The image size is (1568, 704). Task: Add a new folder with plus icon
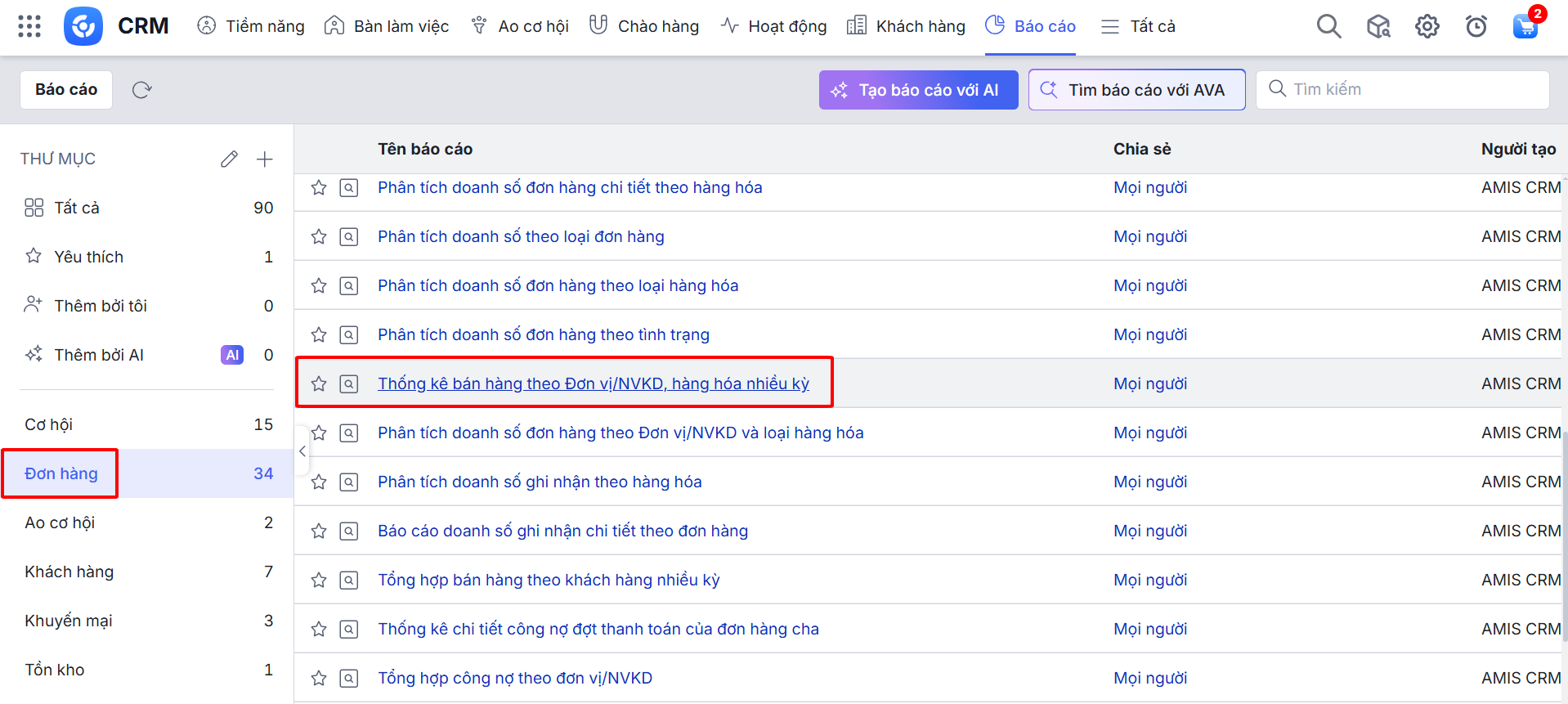(264, 159)
